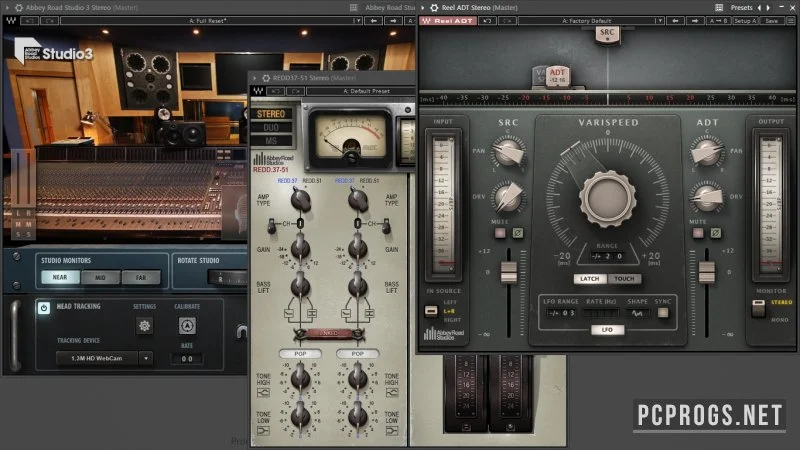Select NEAR studio monitors
This screenshot has height=450, width=800.
tap(60, 277)
